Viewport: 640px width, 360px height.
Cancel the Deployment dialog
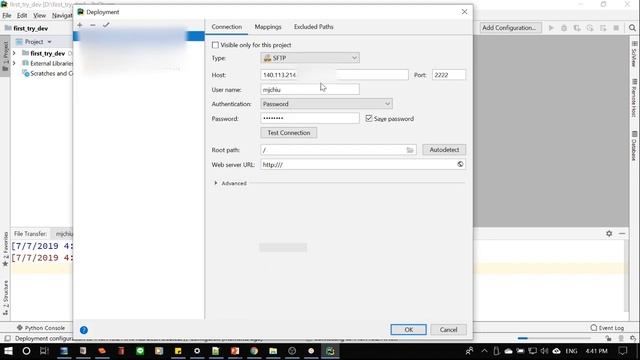[448, 329]
